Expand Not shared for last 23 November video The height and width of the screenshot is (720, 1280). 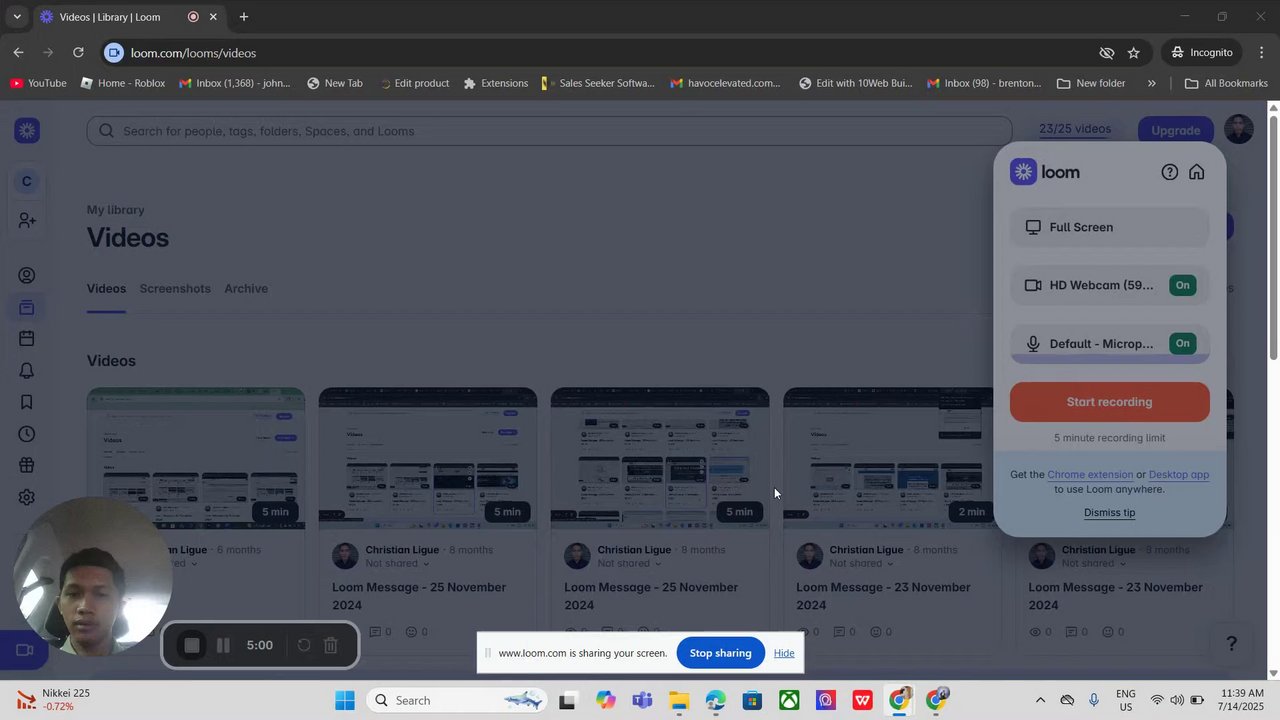1094,564
